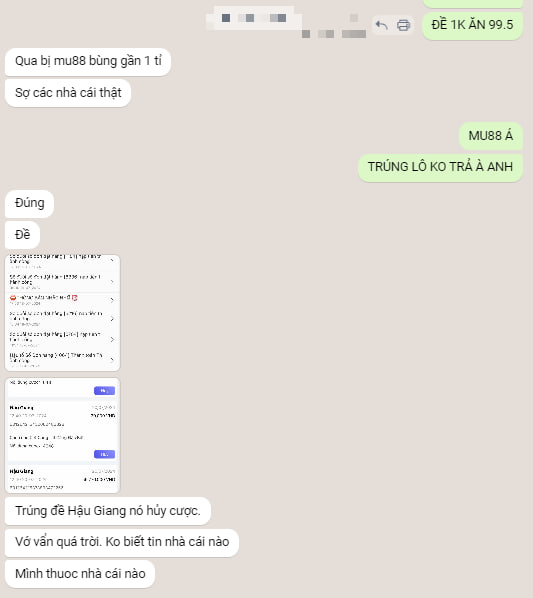
Task: Select the "Mình thuoc nhà cái nào" message
Action: tap(80, 574)
